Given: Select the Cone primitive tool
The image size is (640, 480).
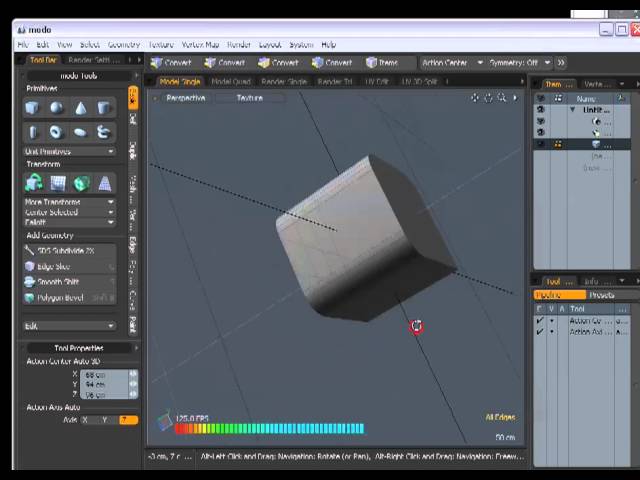Looking at the screenshot, I should click(80, 108).
